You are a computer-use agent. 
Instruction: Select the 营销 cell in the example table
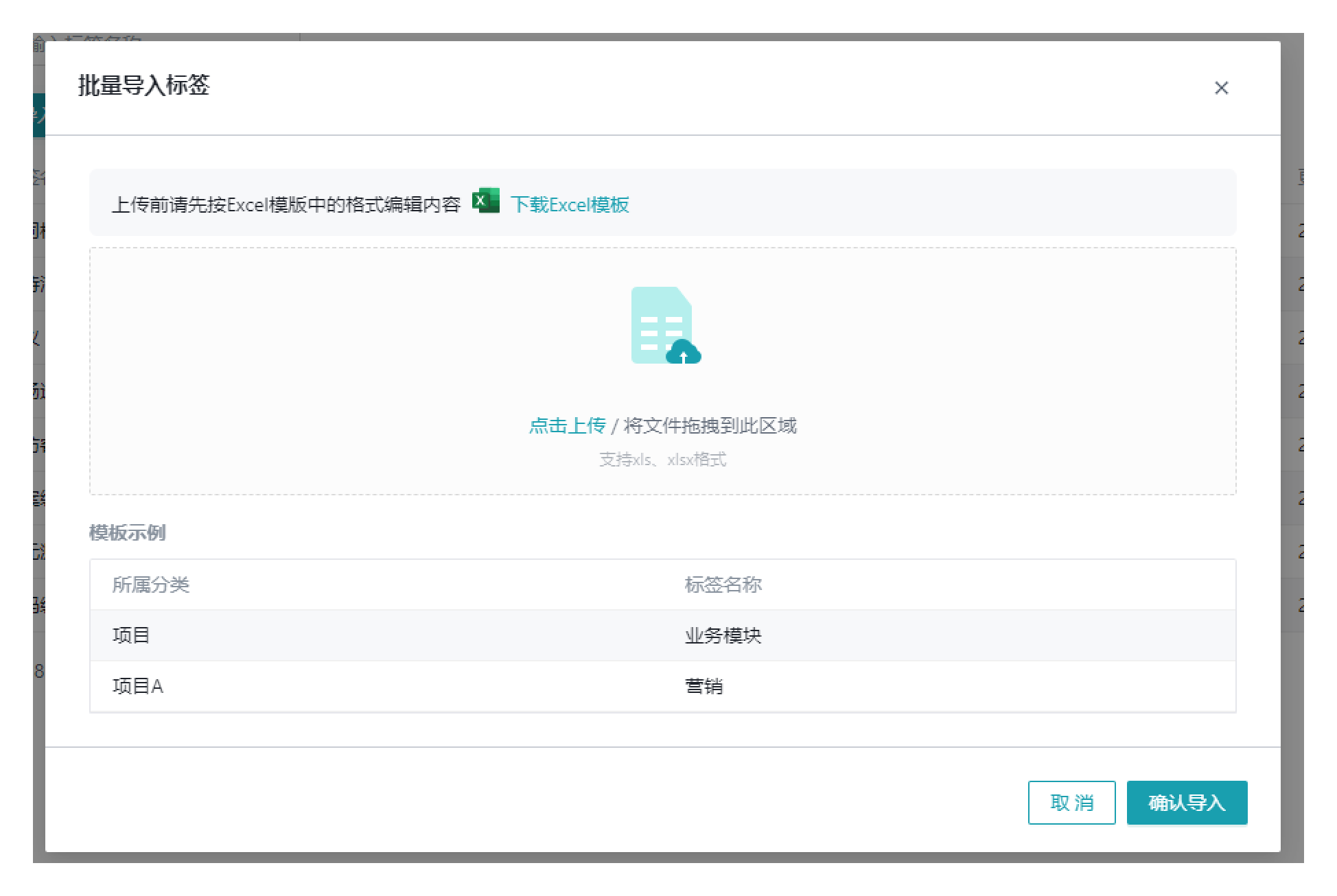704,686
